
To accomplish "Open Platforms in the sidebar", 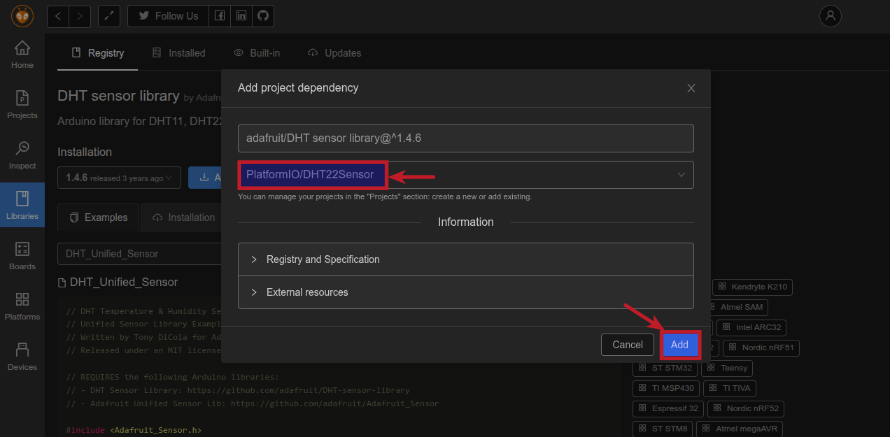I will [22, 305].
